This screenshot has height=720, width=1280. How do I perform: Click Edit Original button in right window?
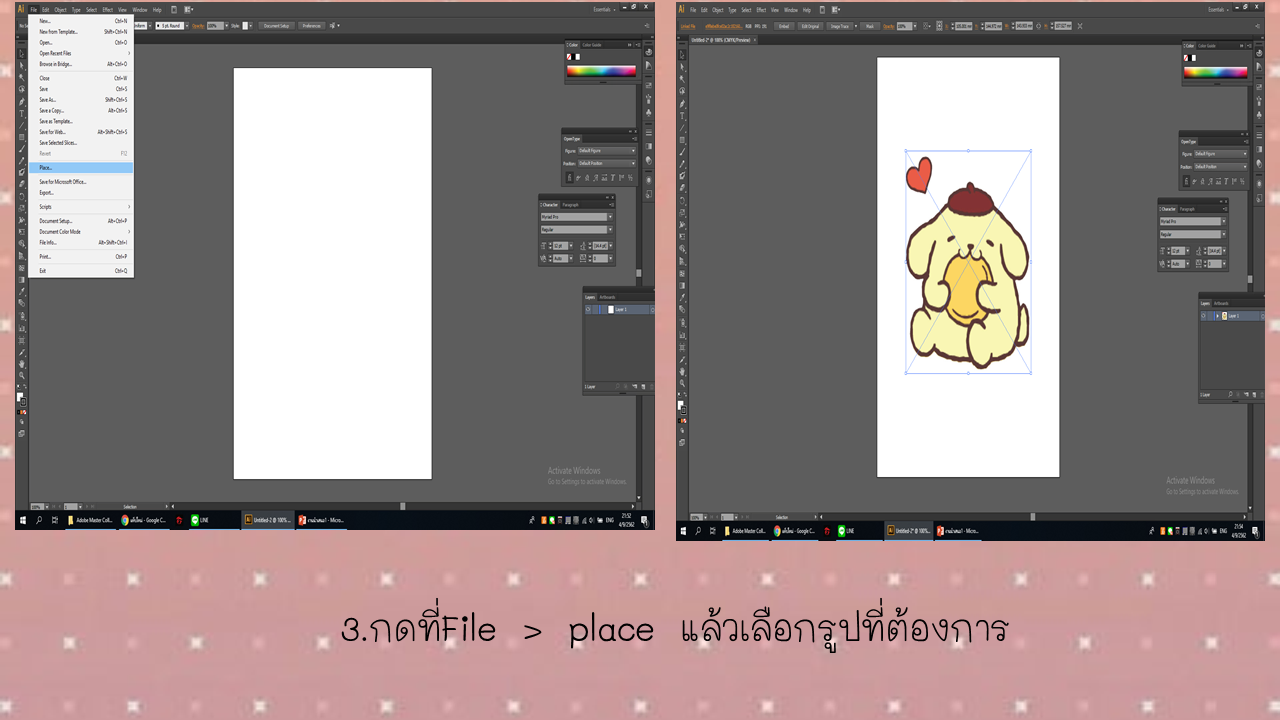[x=810, y=26]
